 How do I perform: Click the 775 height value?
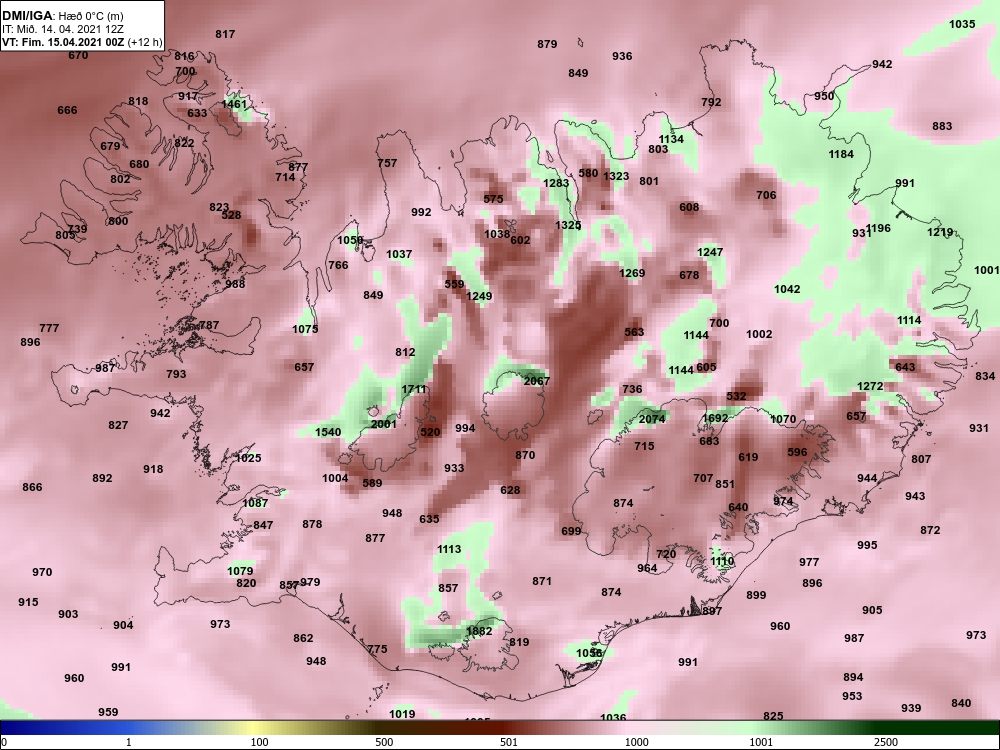point(377,649)
